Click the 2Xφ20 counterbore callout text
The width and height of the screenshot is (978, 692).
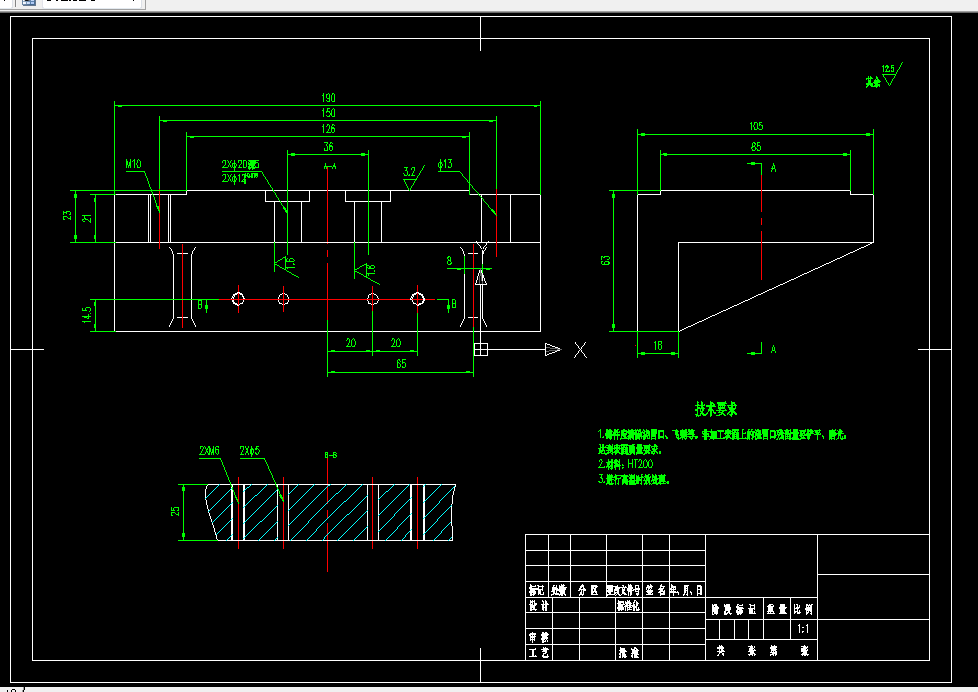(x=240, y=165)
